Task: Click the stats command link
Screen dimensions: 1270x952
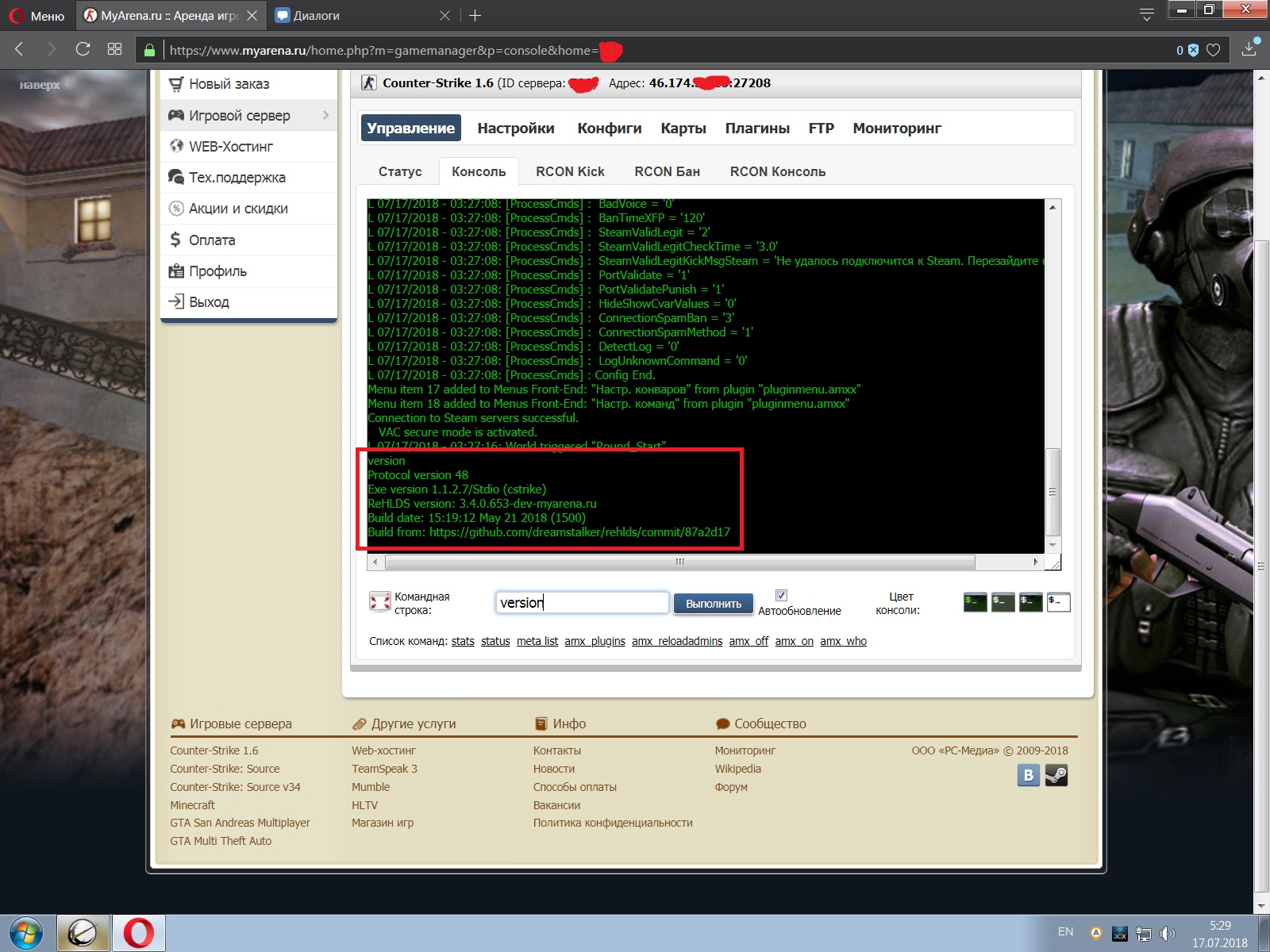Action: pyautogui.click(x=463, y=641)
